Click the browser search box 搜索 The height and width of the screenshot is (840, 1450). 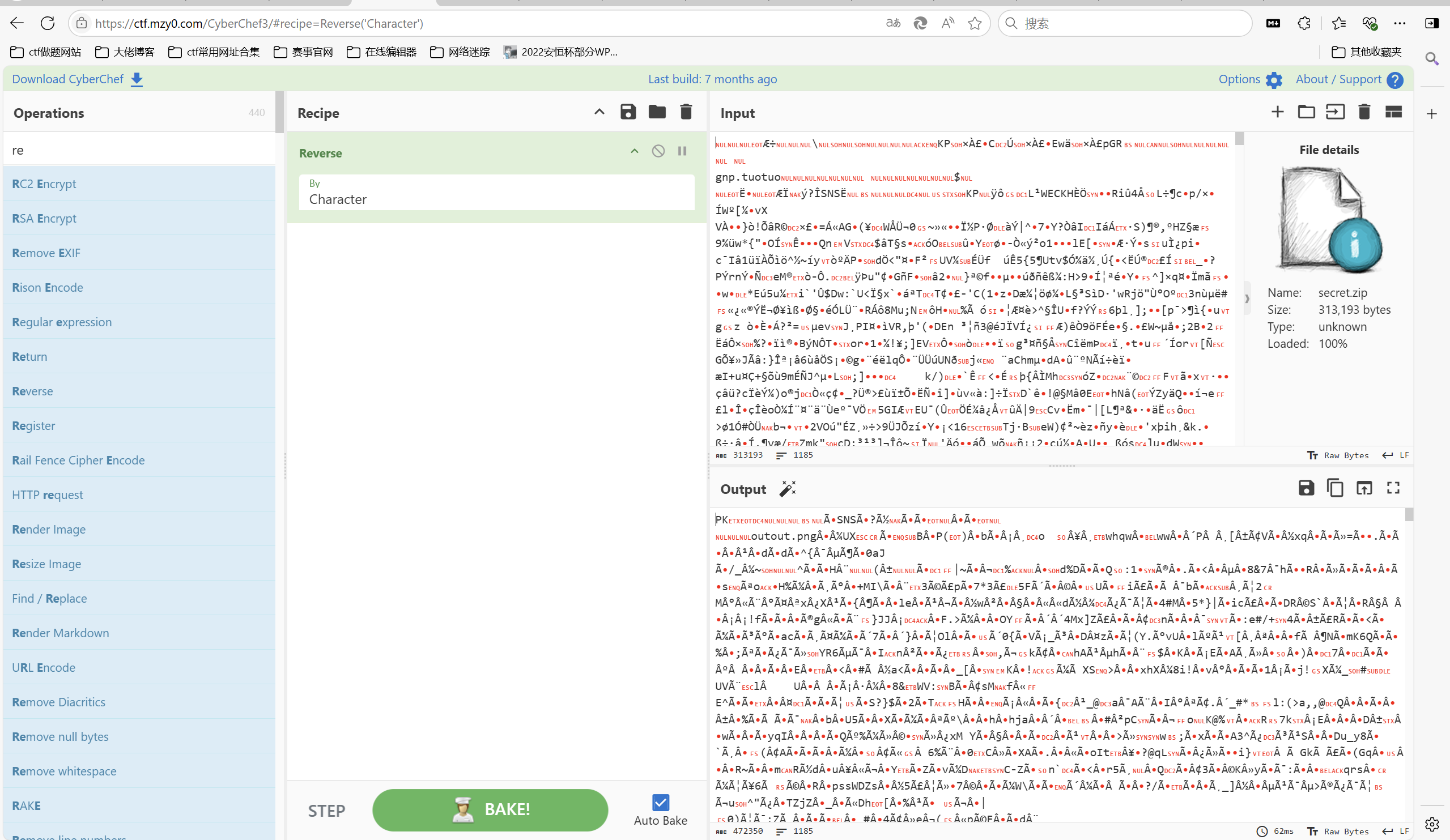pos(1125,23)
